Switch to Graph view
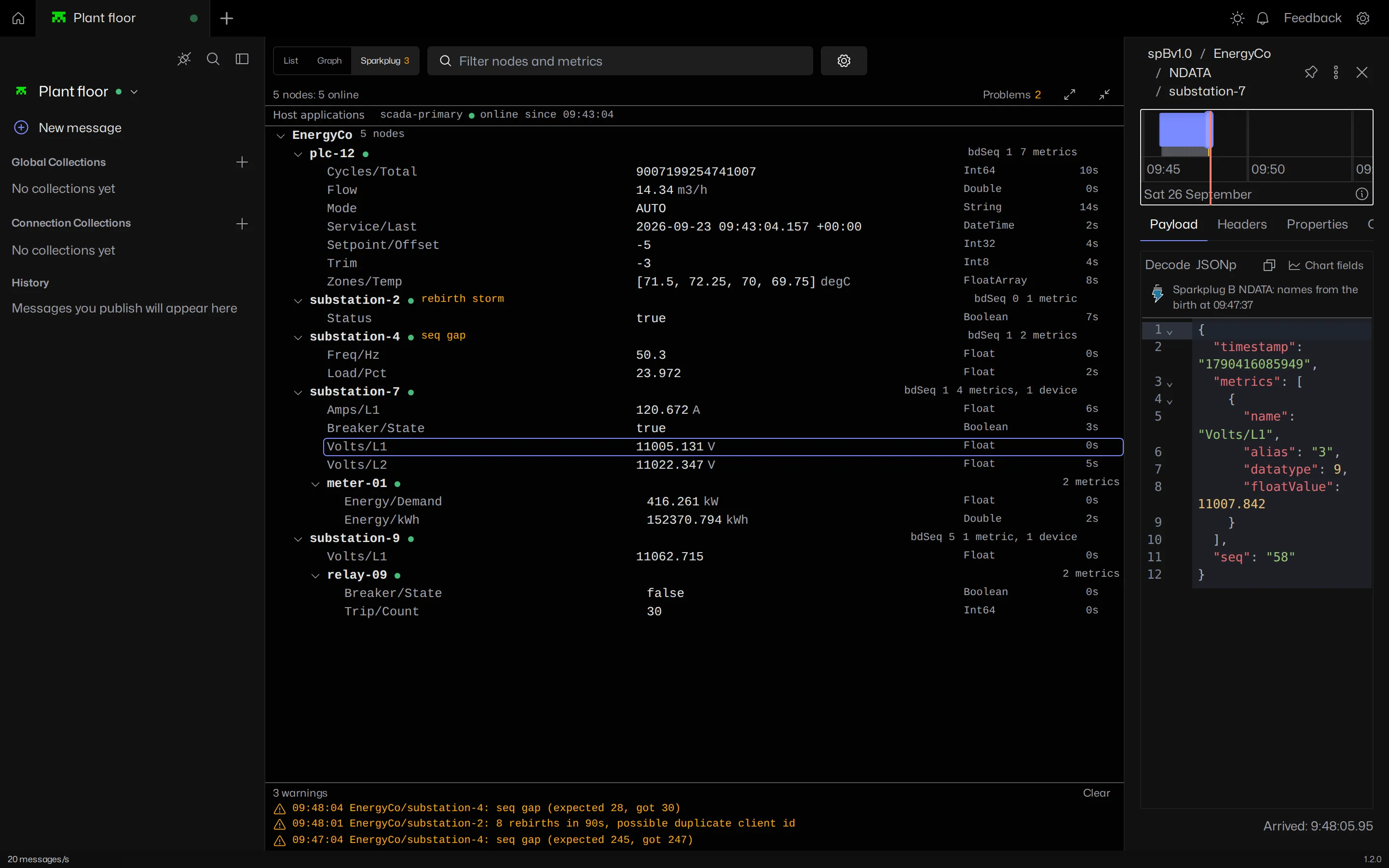The image size is (1389, 868). 329,61
